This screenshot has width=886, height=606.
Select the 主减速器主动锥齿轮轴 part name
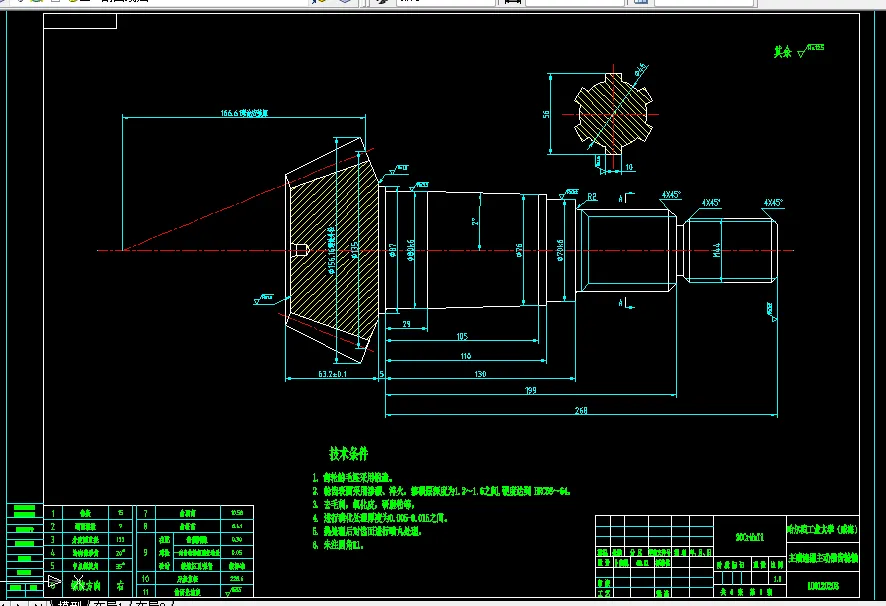click(x=823, y=558)
